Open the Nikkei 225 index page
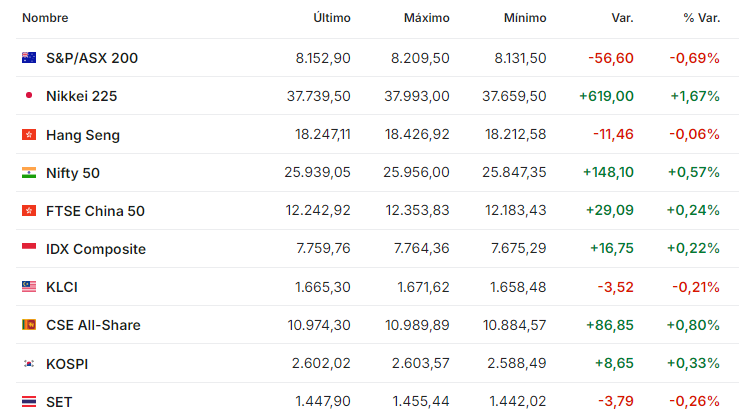 tap(82, 96)
